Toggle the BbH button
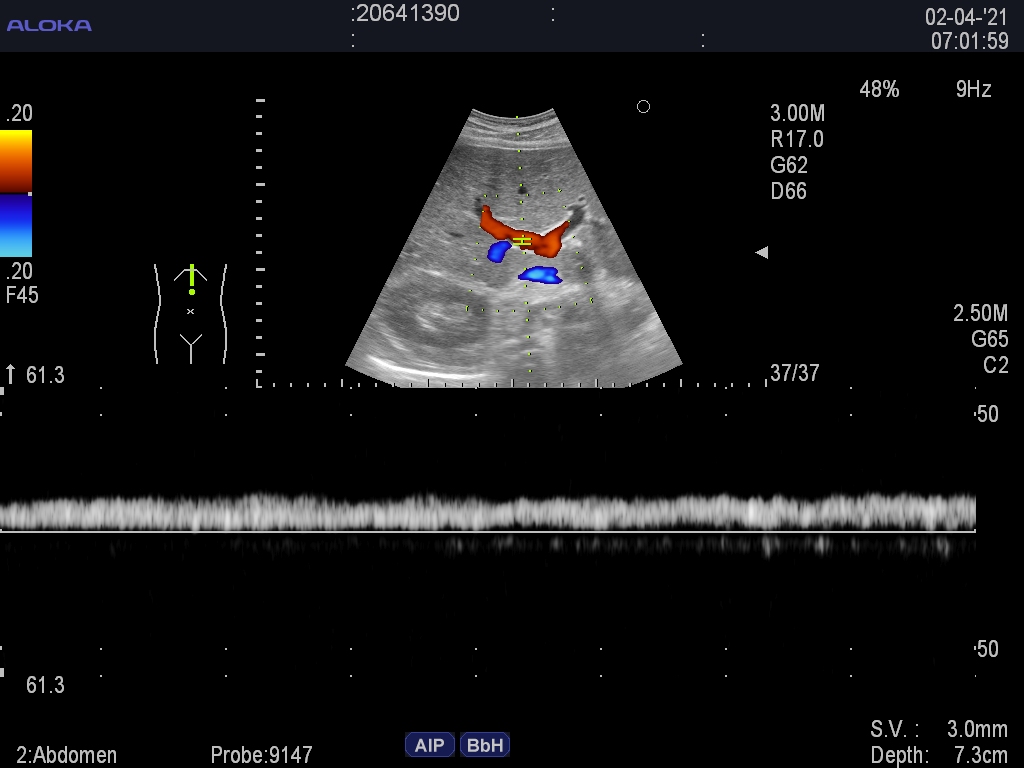Image resolution: width=1024 pixels, height=768 pixels. click(x=485, y=745)
